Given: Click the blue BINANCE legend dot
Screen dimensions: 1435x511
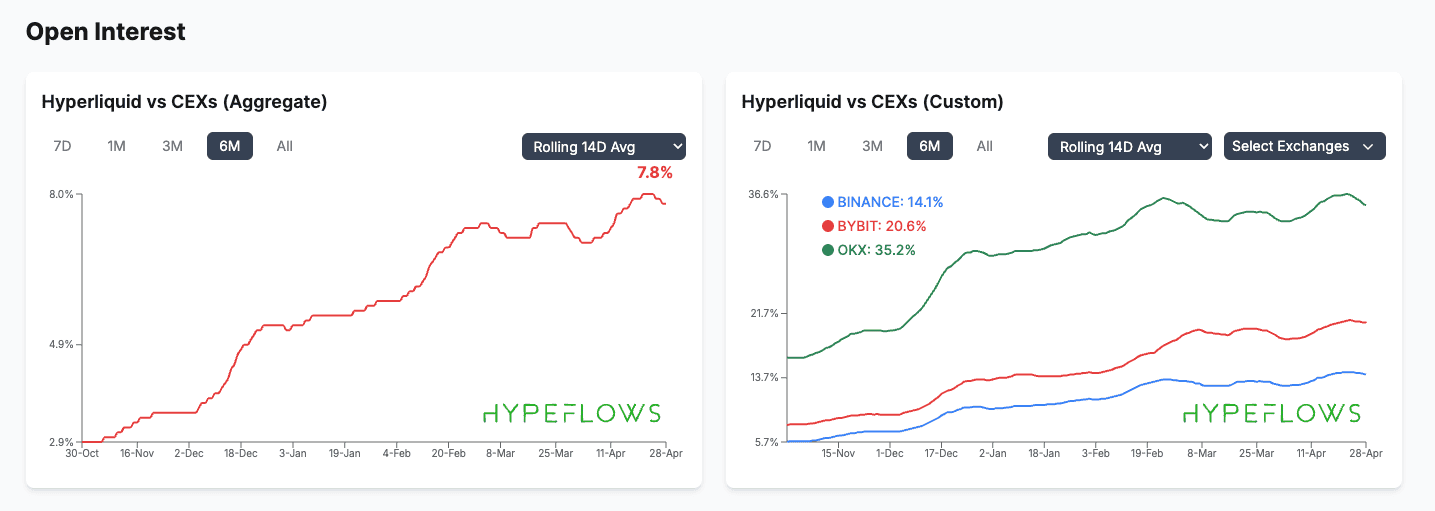Looking at the screenshot, I should (x=828, y=202).
